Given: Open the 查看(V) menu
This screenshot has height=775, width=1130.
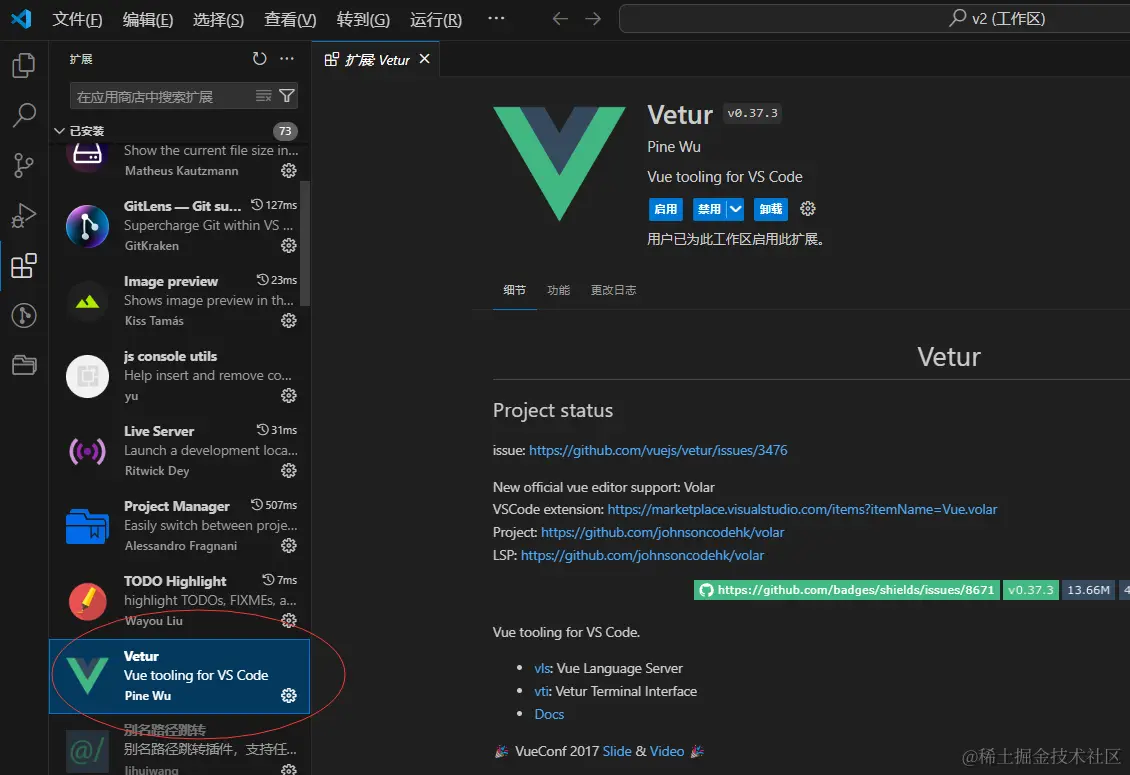Looking at the screenshot, I should [290, 19].
